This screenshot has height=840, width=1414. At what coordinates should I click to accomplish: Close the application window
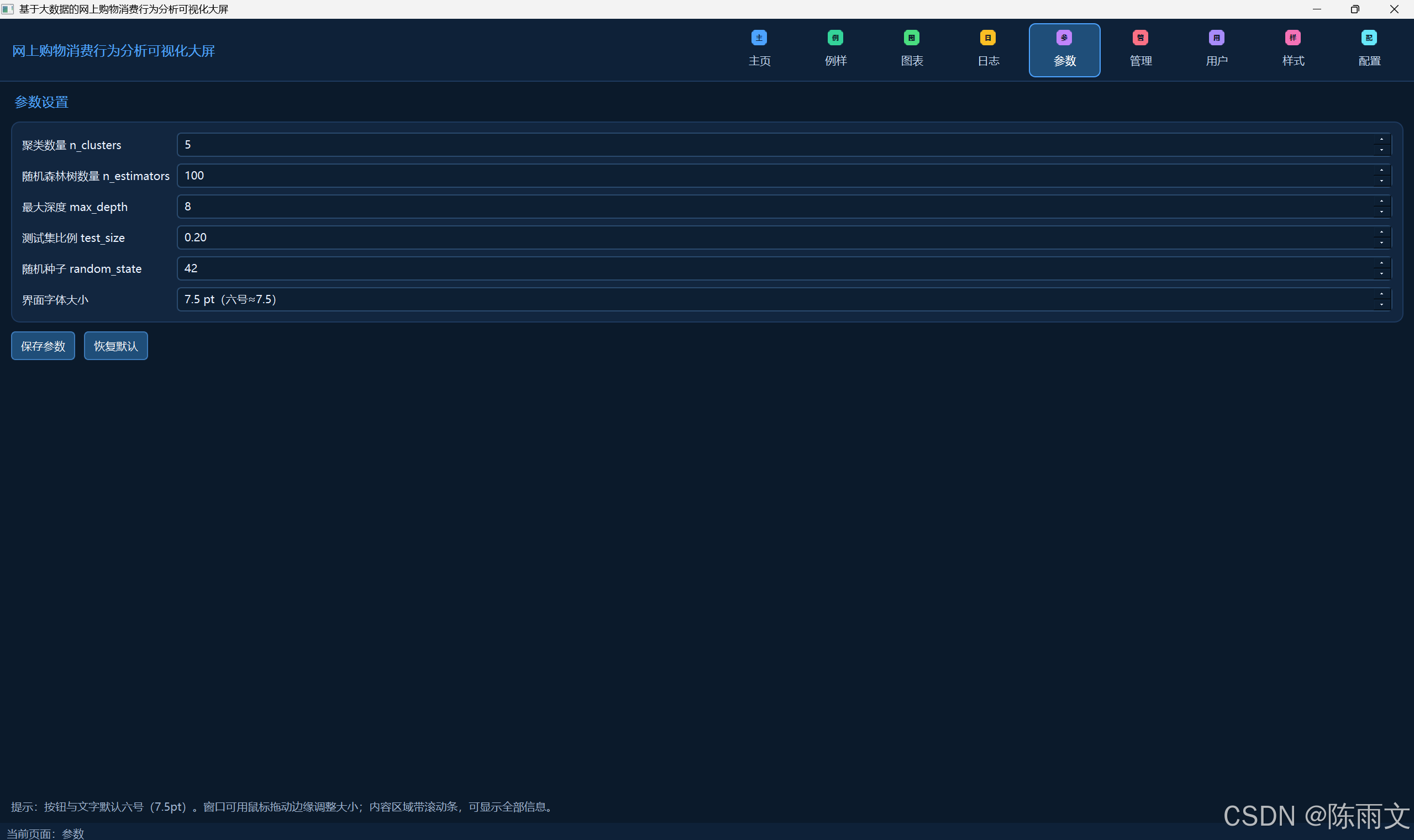[1394, 9]
